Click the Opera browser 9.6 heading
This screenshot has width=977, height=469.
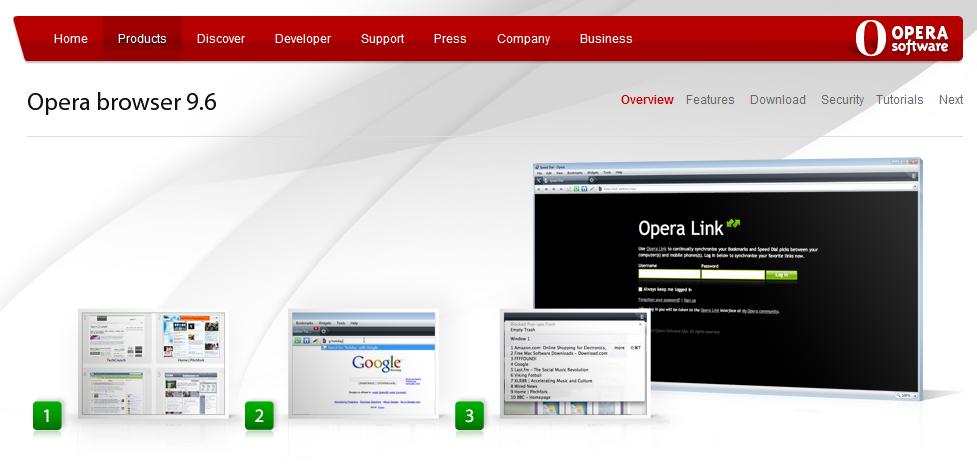click(x=122, y=102)
